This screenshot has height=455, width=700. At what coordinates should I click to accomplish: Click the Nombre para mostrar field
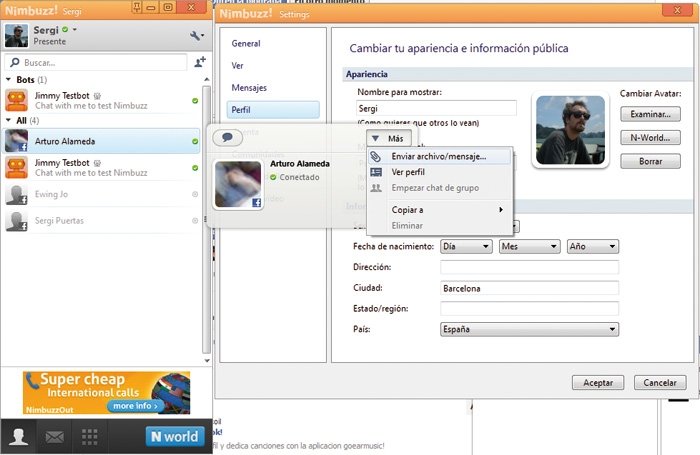tap(436, 108)
